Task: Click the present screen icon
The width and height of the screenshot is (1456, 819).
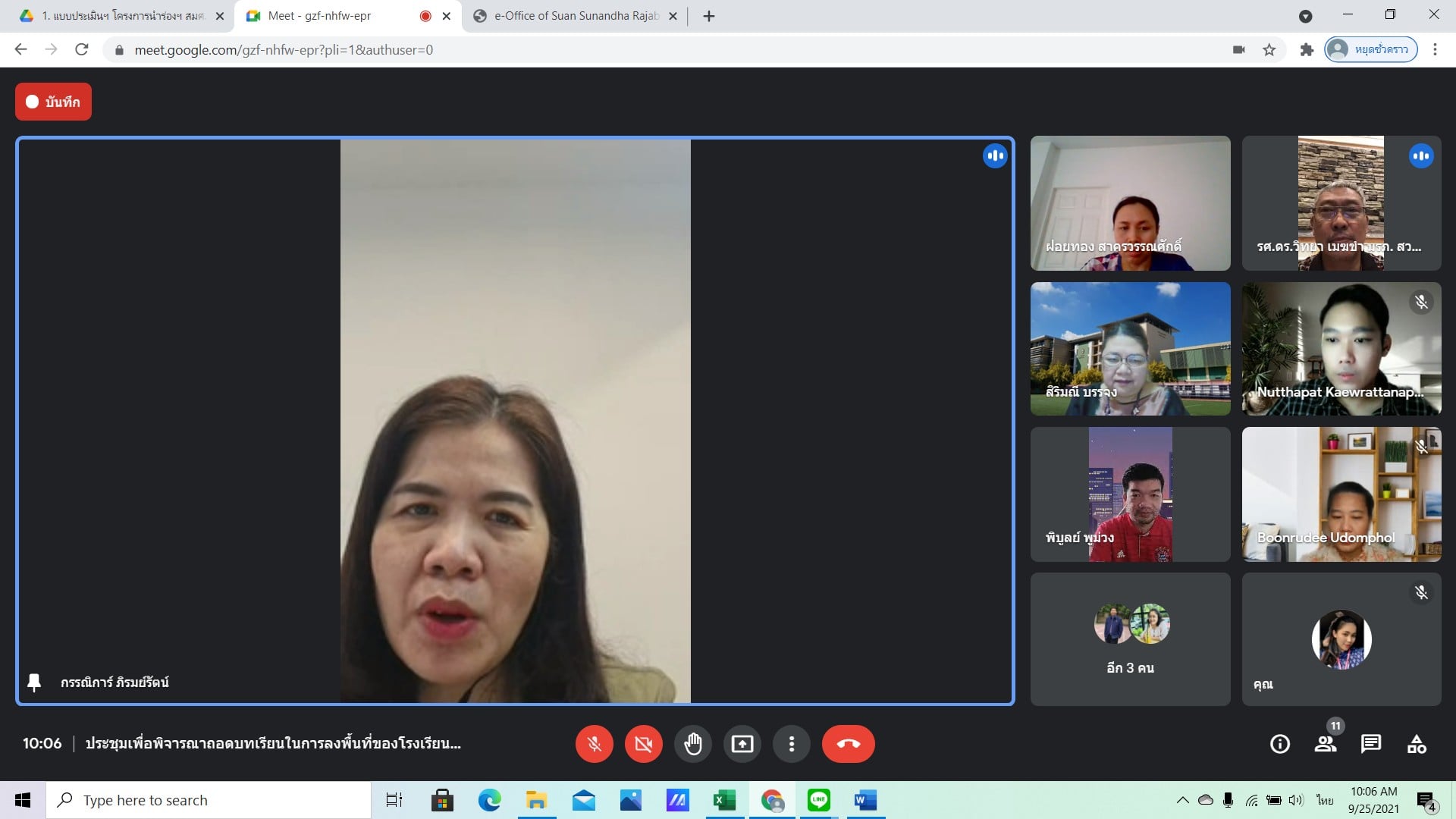Action: (742, 744)
